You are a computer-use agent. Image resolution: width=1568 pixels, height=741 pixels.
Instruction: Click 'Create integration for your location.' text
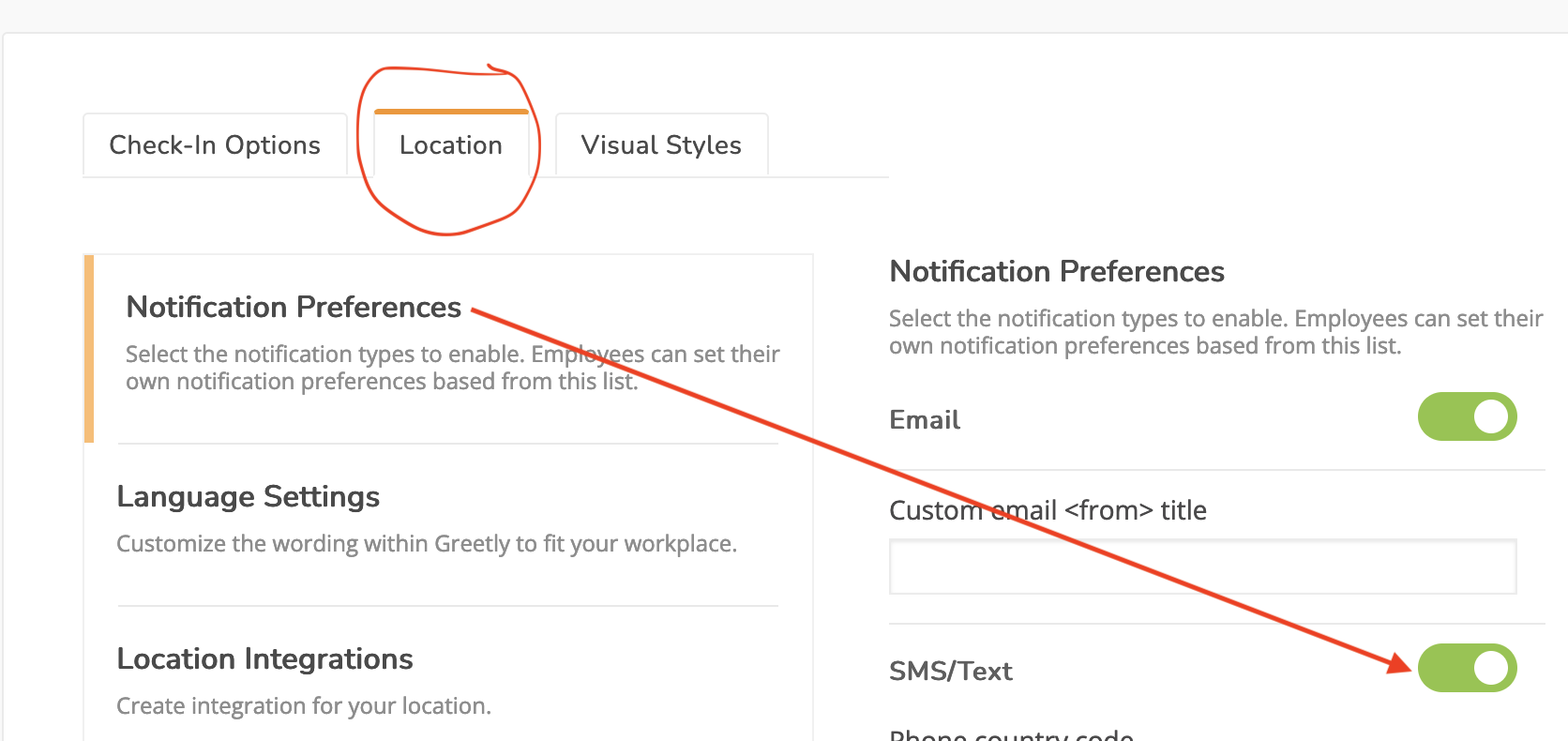click(304, 706)
